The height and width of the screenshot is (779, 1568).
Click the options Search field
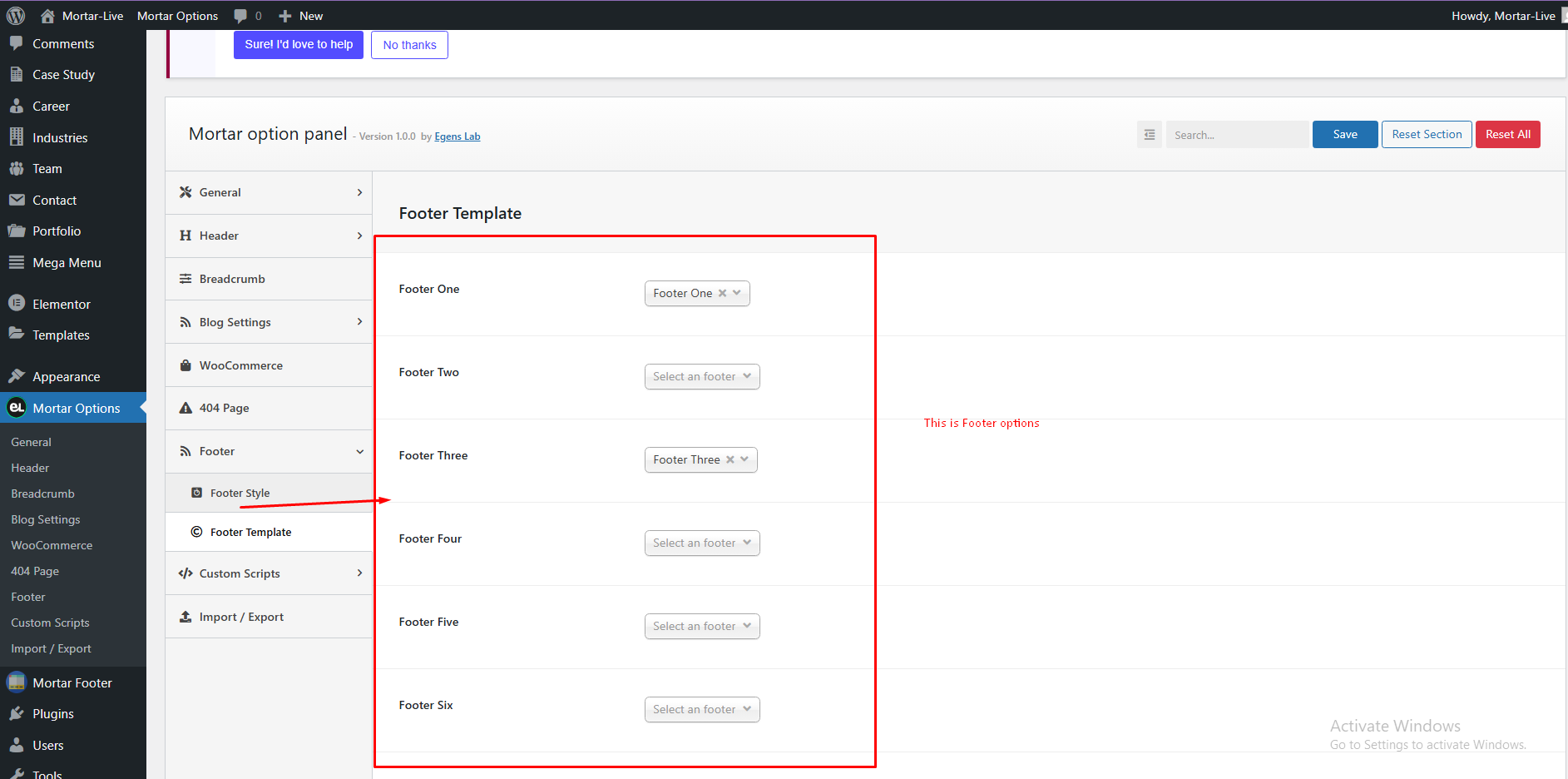click(1237, 135)
